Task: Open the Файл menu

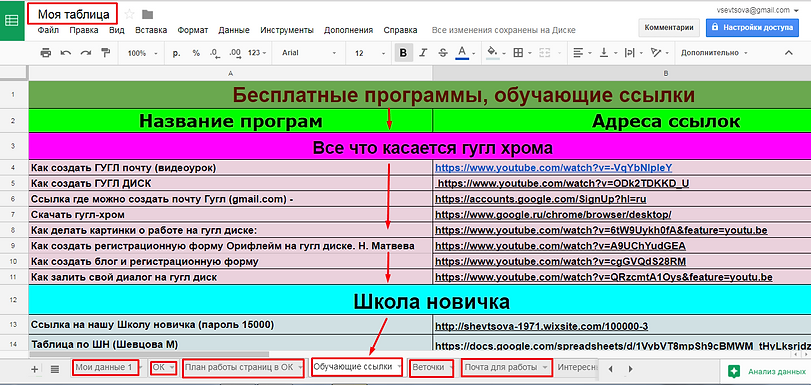Action: pyautogui.click(x=48, y=30)
